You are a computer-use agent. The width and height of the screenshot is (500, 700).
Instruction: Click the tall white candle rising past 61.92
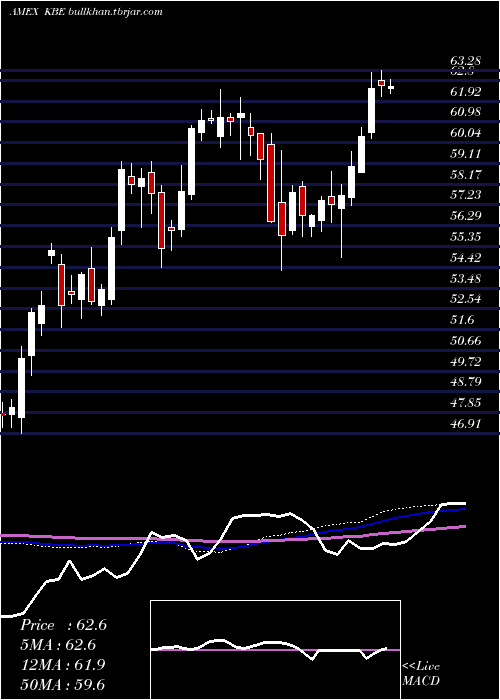(x=371, y=110)
